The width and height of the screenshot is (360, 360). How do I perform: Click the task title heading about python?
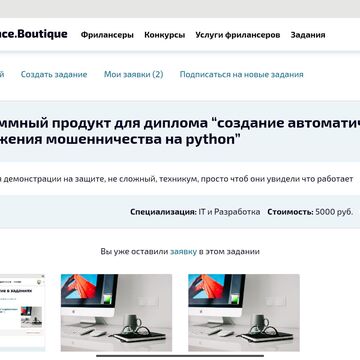point(180,131)
